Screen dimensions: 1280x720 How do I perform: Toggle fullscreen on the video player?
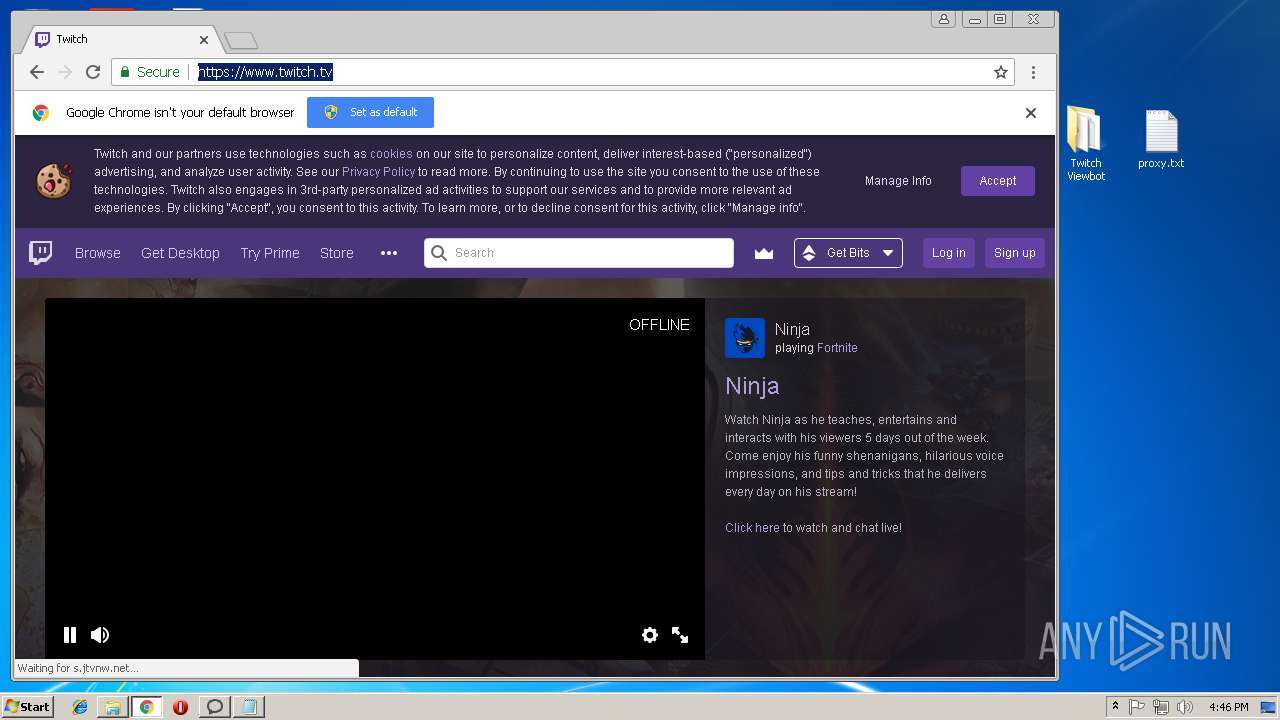680,635
